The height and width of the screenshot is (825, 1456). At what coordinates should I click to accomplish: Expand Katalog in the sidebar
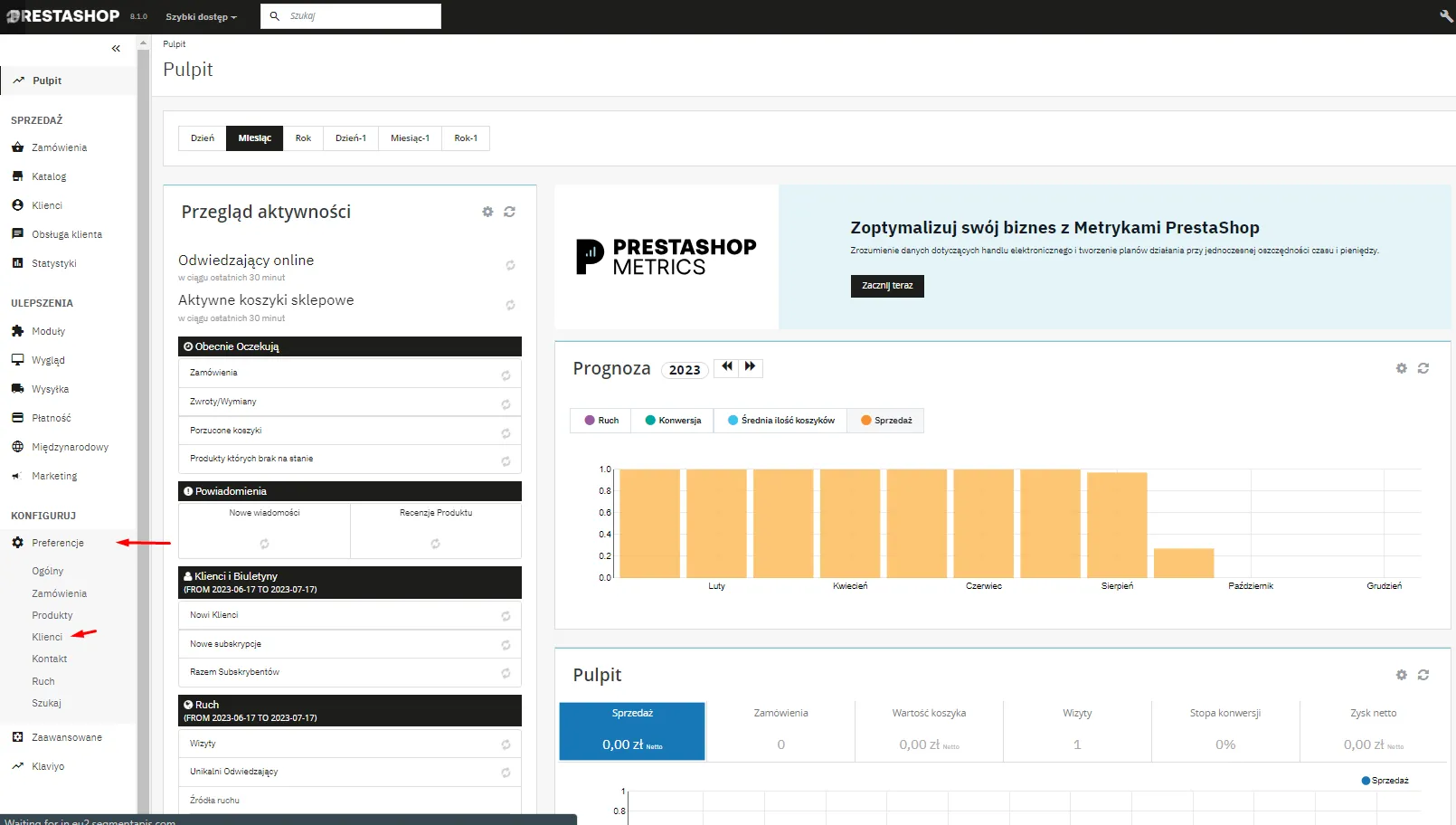click(49, 176)
